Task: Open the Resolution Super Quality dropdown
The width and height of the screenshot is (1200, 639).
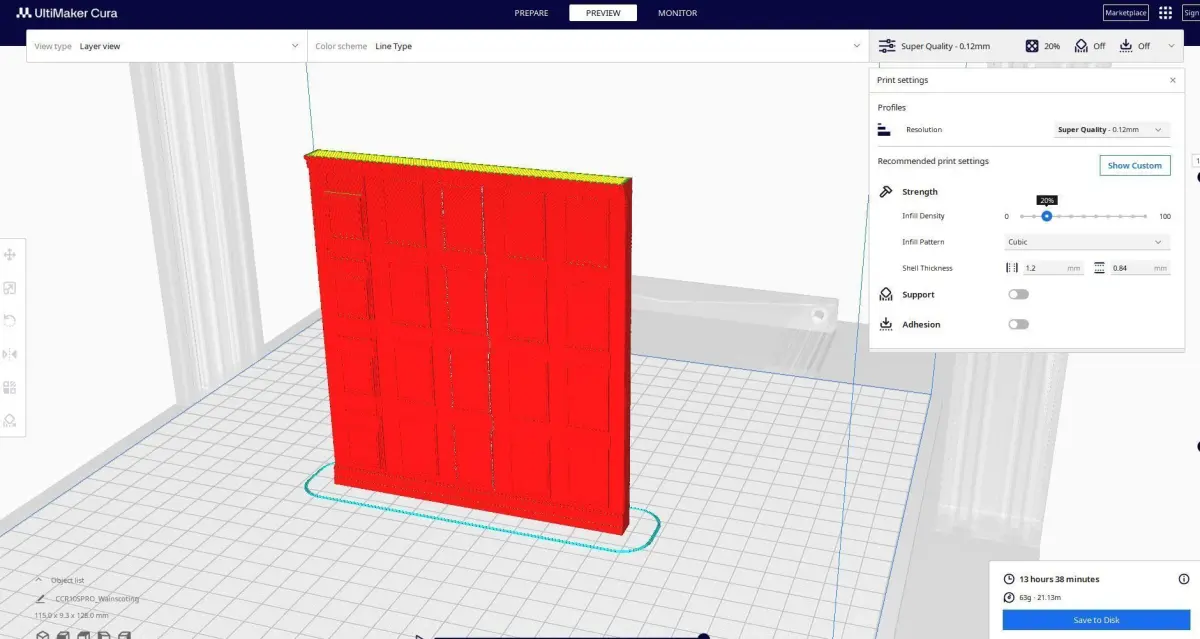Action: pos(1112,130)
